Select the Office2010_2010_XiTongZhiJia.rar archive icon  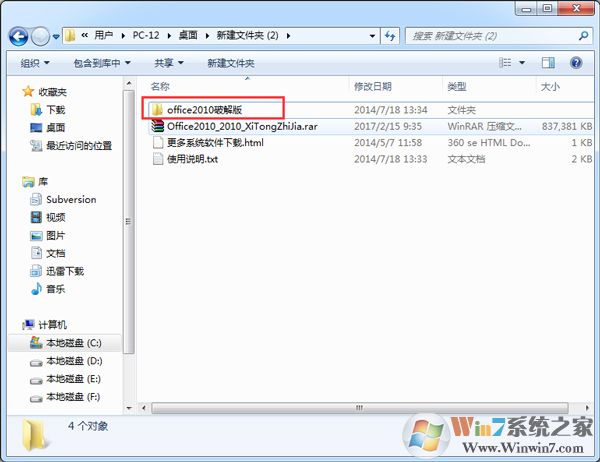tap(157, 126)
